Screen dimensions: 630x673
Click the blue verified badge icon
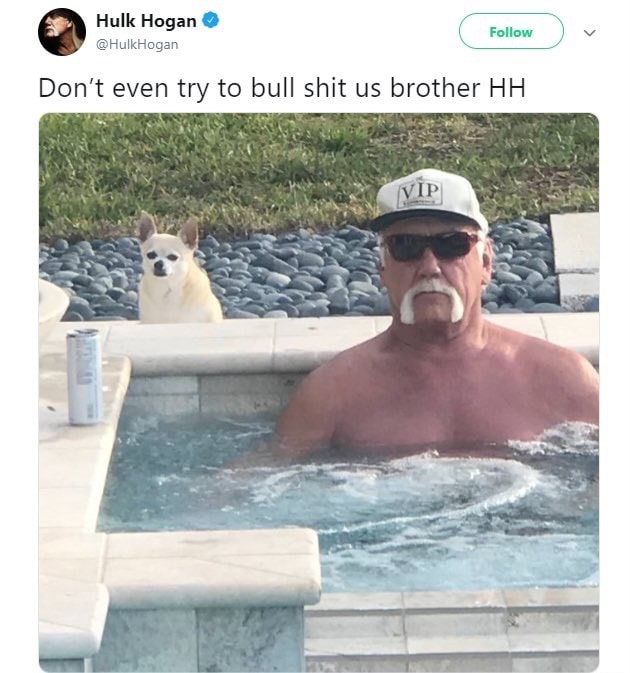210,20
